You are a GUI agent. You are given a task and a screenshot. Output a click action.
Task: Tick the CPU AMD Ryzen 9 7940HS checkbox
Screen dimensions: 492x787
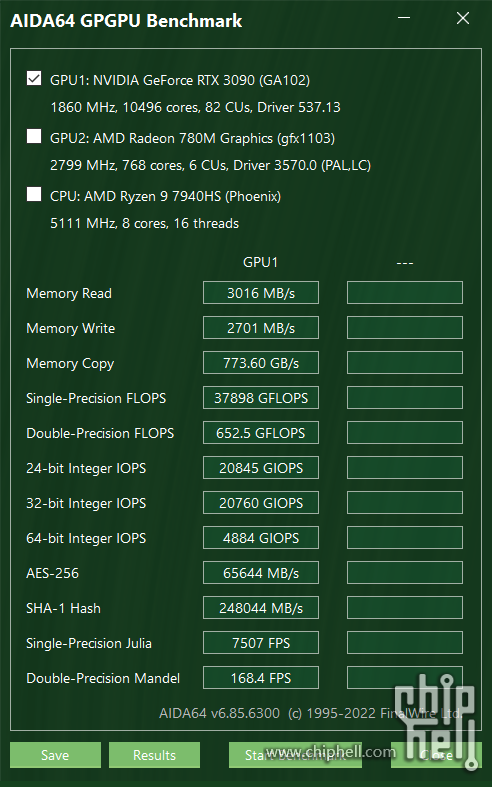34,195
